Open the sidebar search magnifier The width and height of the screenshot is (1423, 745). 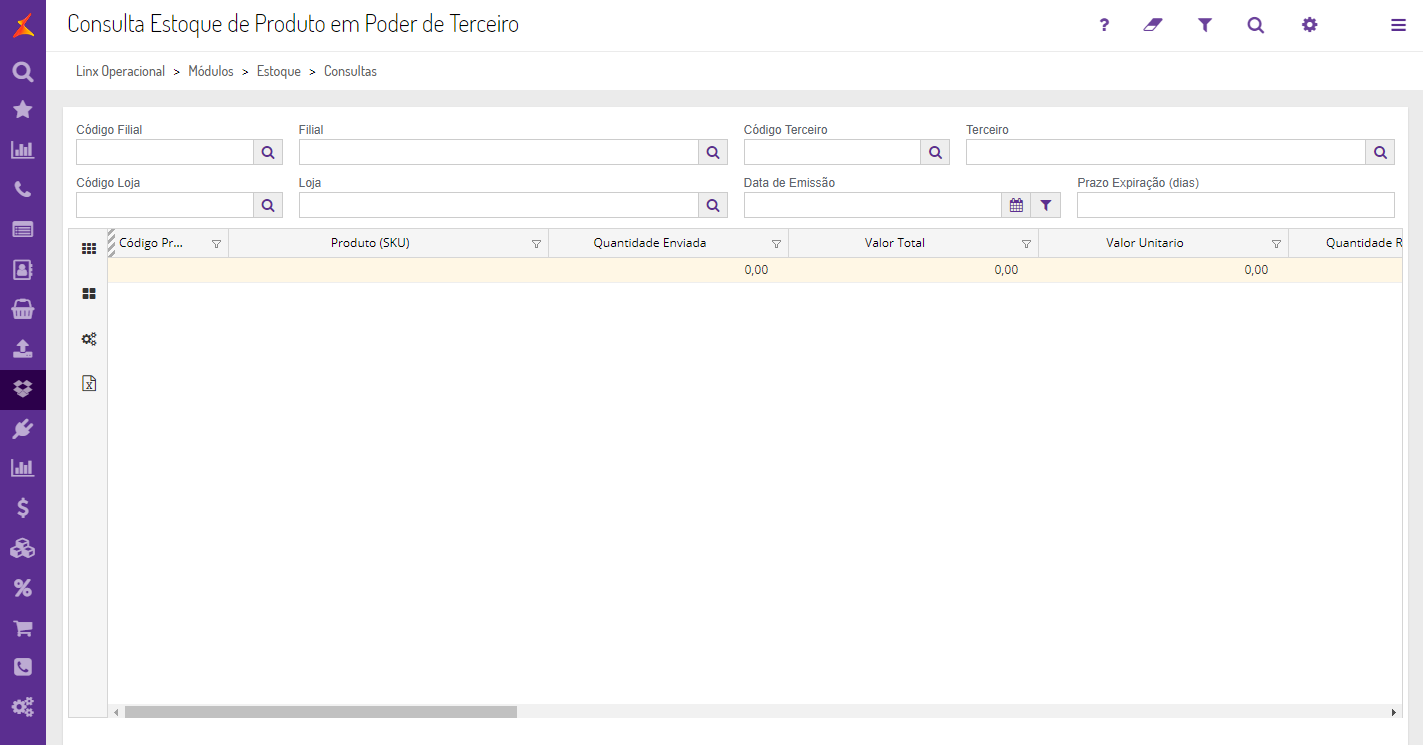pos(23,72)
